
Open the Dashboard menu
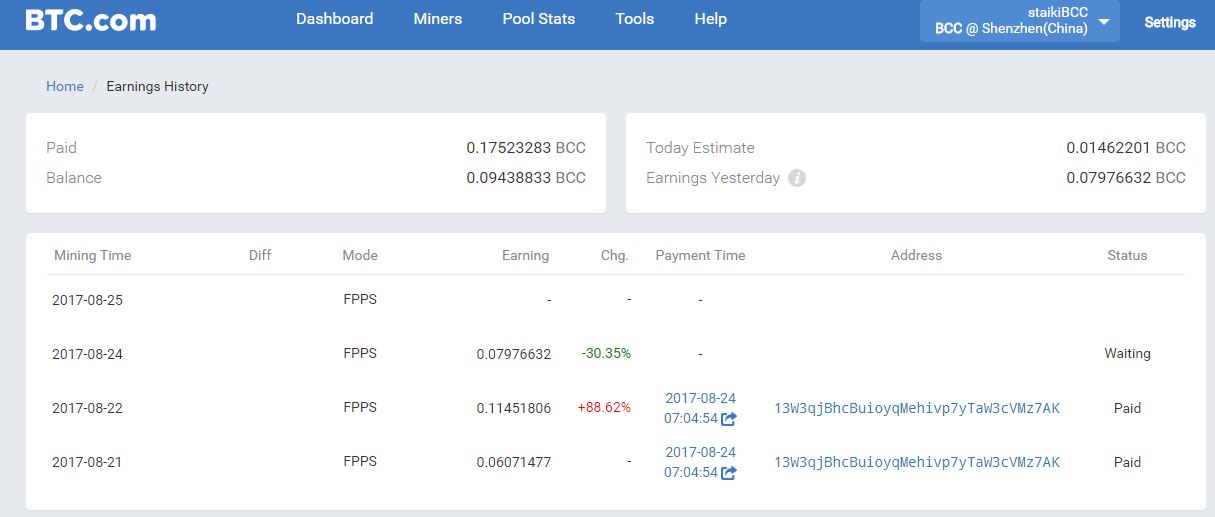pos(334,19)
